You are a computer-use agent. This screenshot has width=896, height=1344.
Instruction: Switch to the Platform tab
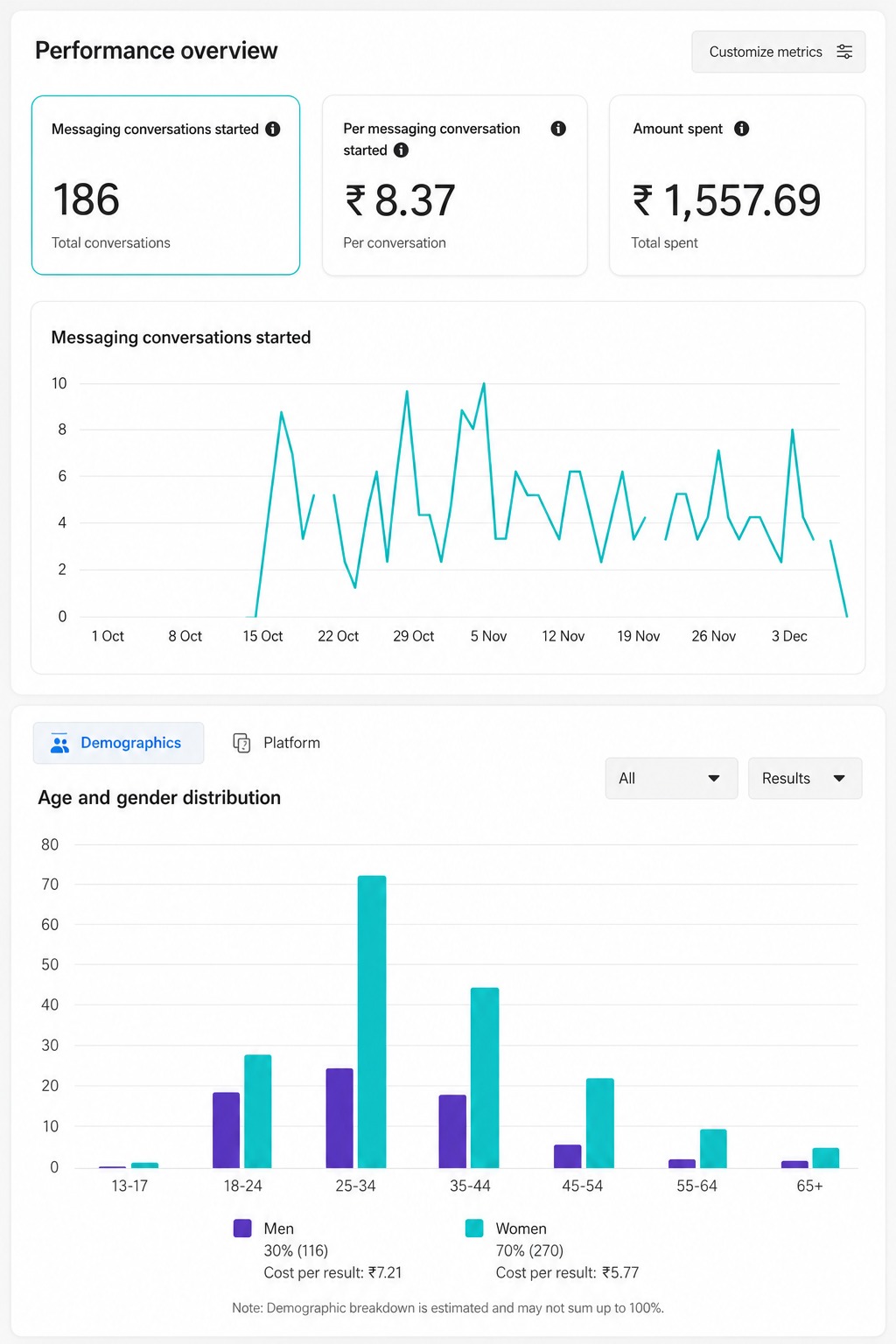[276, 743]
